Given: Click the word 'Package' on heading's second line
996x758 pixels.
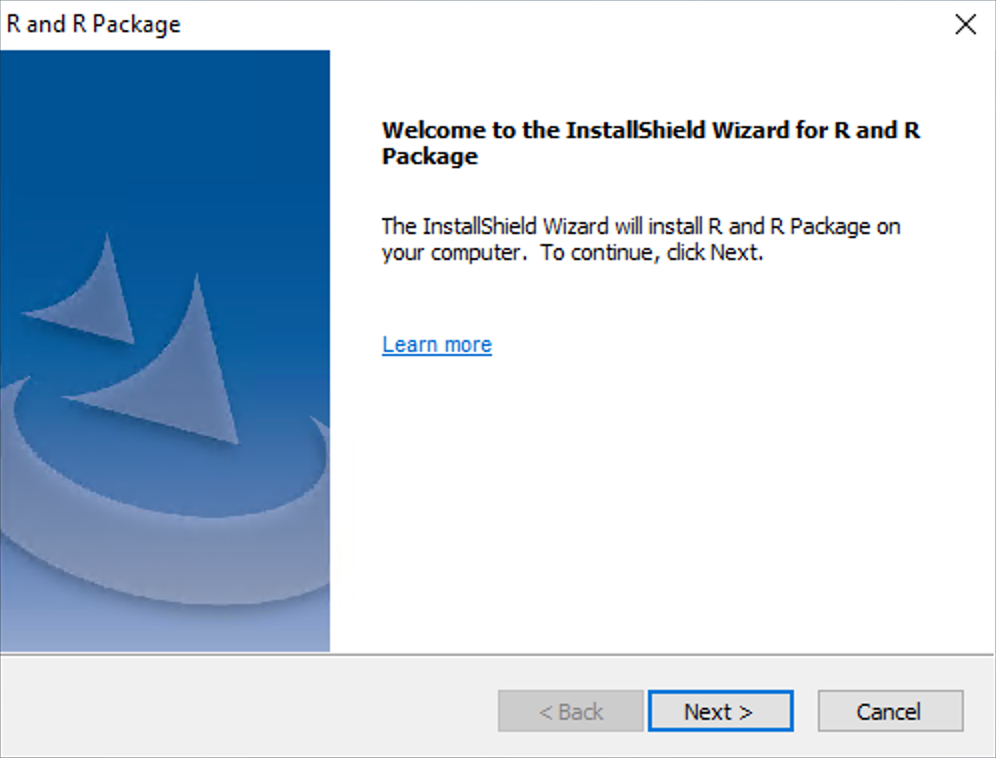Looking at the screenshot, I should click(430, 157).
